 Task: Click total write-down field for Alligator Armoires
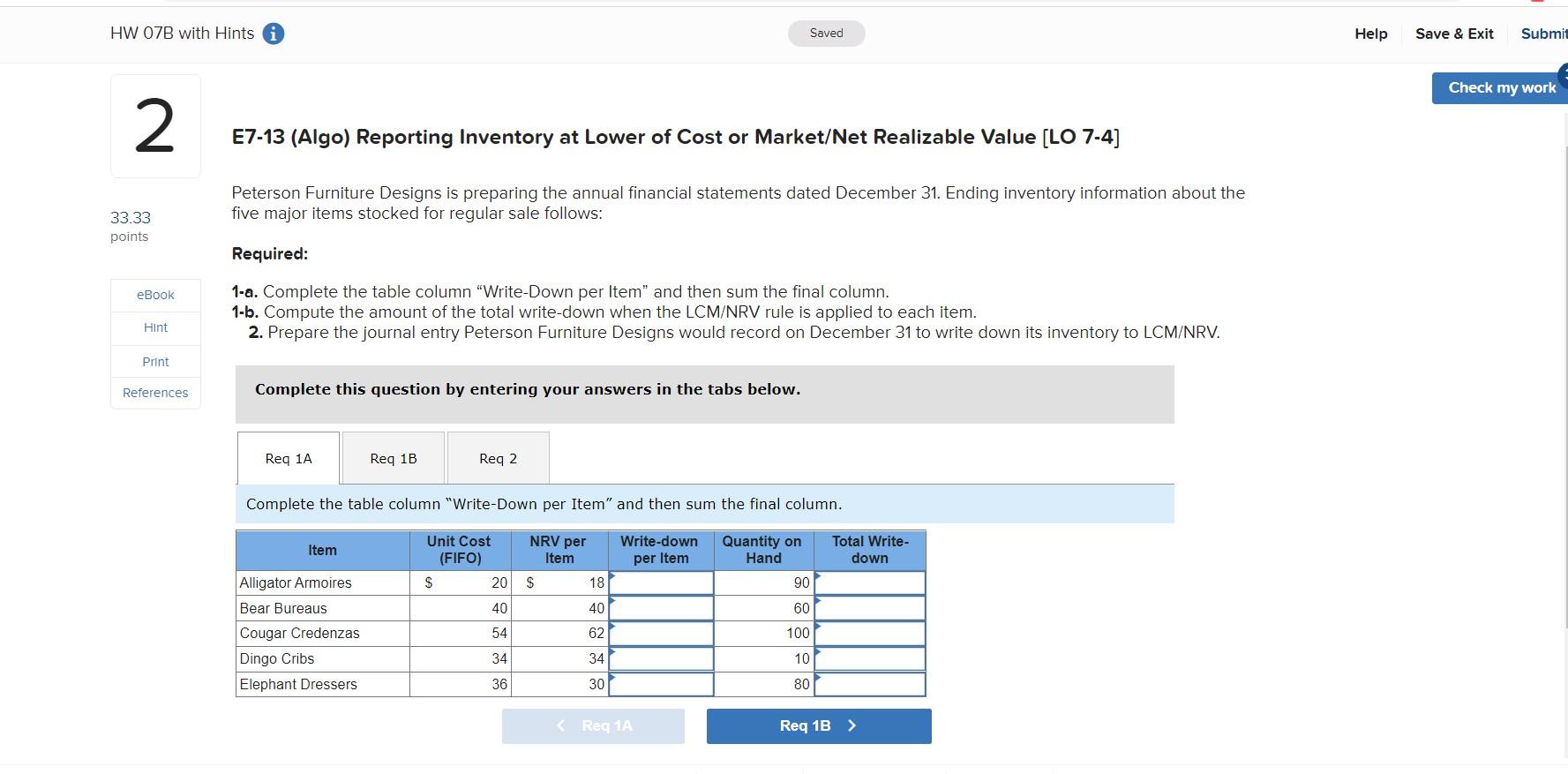870,582
